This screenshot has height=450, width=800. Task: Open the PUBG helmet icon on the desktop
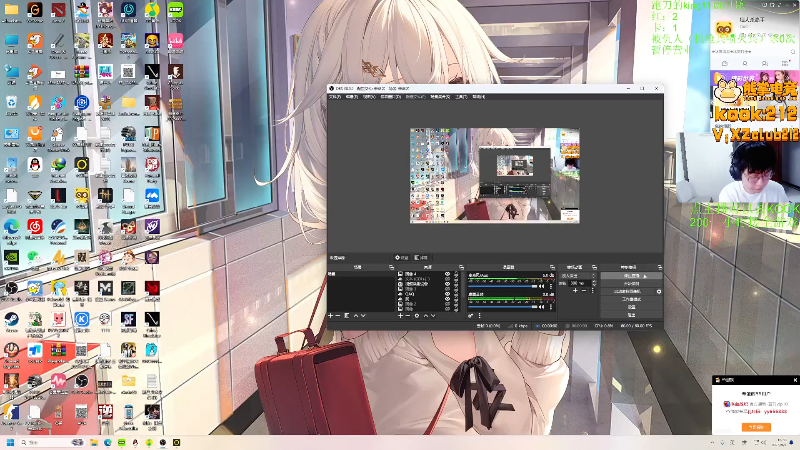(x=129, y=134)
